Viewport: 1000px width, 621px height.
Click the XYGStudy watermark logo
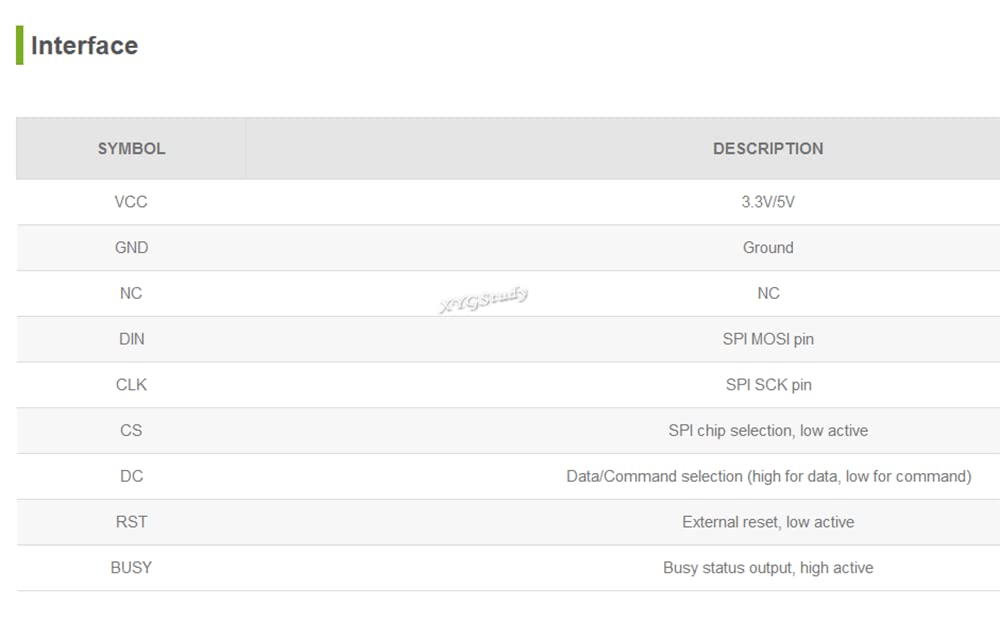[x=484, y=298]
